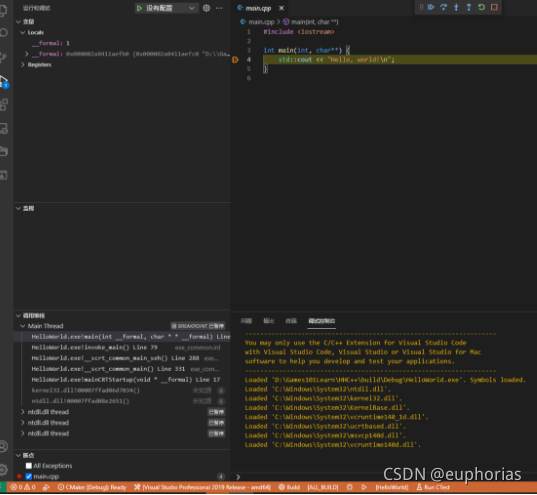Expand the second ntdll.dll thread
537x495 pixels.
tap(23, 423)
